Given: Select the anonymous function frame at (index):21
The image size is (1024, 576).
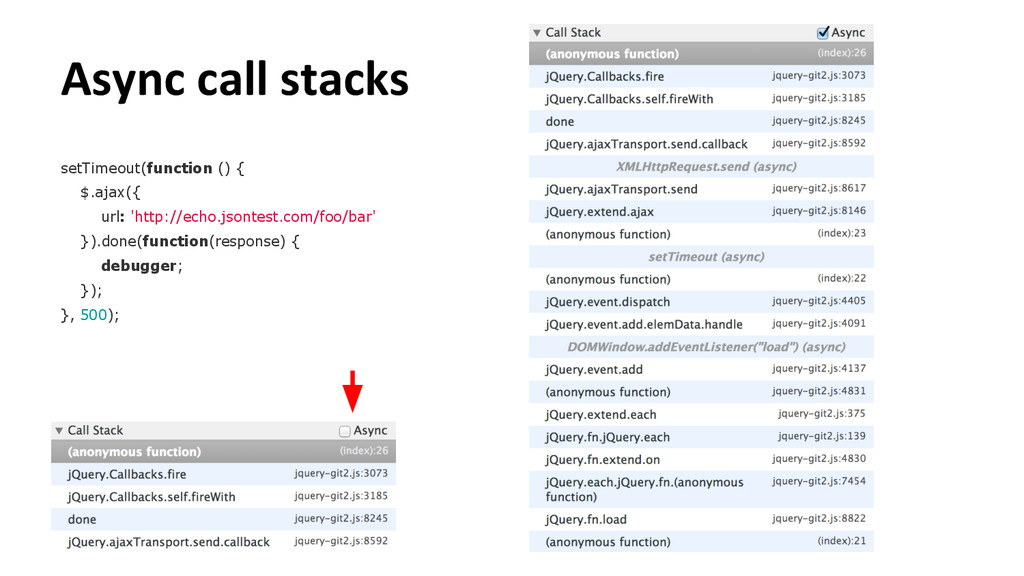Looking at the screenshot, I should click(701, 542).
